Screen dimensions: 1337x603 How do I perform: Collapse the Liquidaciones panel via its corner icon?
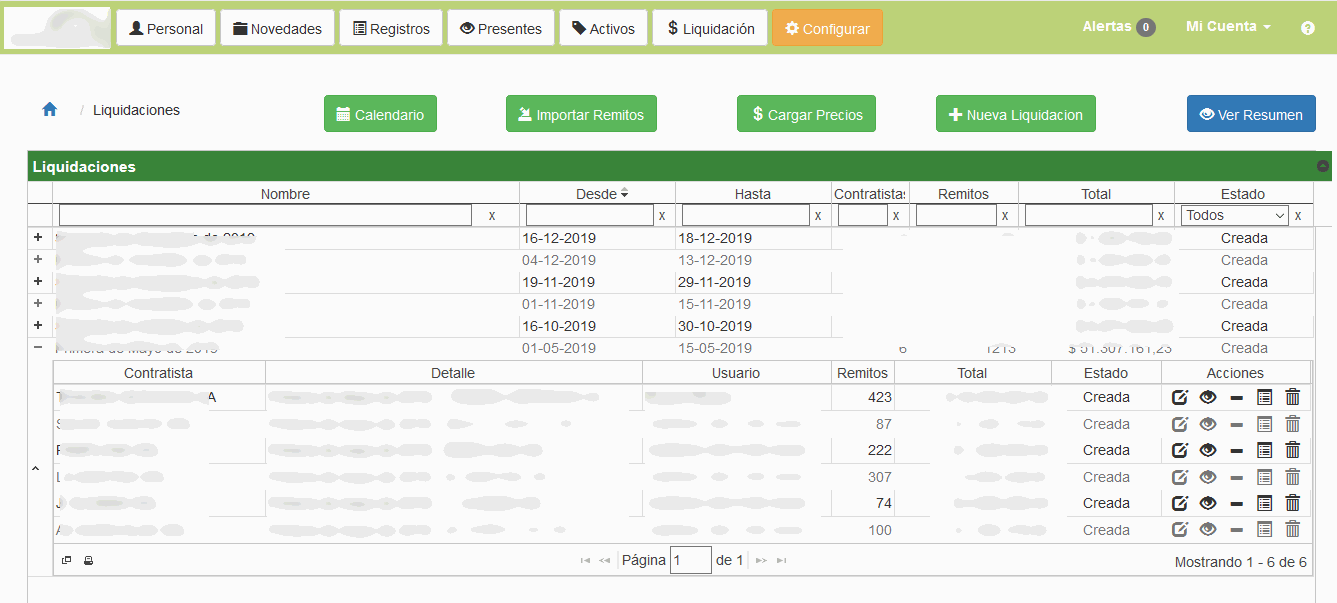(1324, 165)
